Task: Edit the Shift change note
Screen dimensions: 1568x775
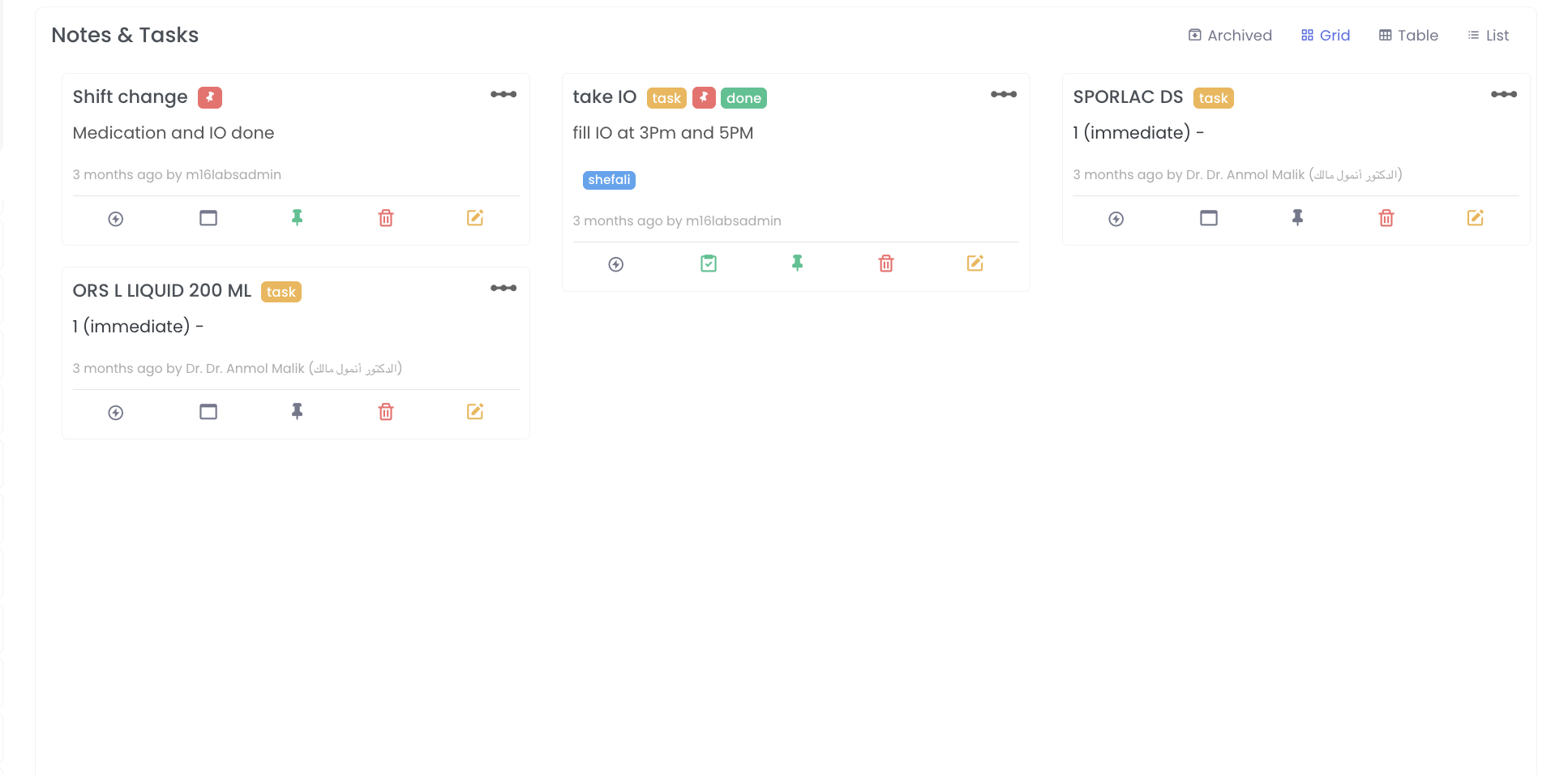Action: 475,218
